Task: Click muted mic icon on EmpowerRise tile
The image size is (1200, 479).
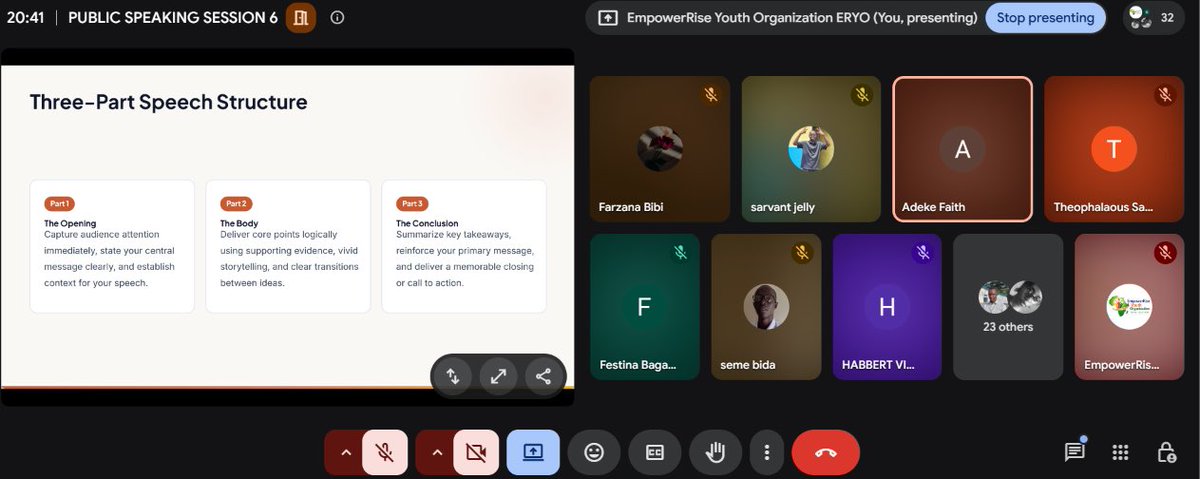Action: pyautogui.click(x=1165, y=253)
